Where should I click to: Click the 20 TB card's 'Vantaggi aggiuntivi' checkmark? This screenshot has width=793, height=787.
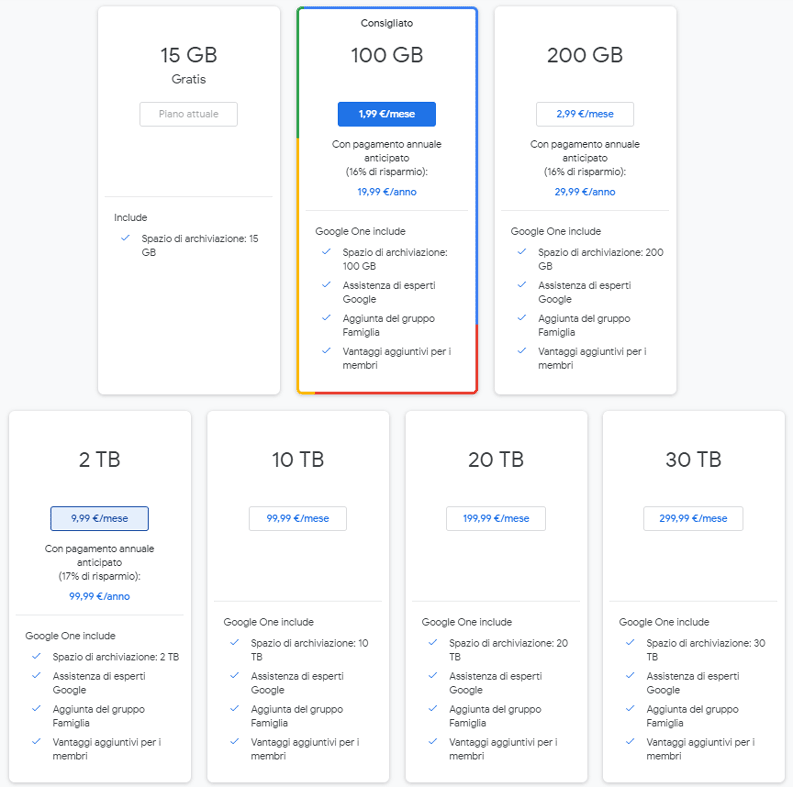click(x=433, y=741)
